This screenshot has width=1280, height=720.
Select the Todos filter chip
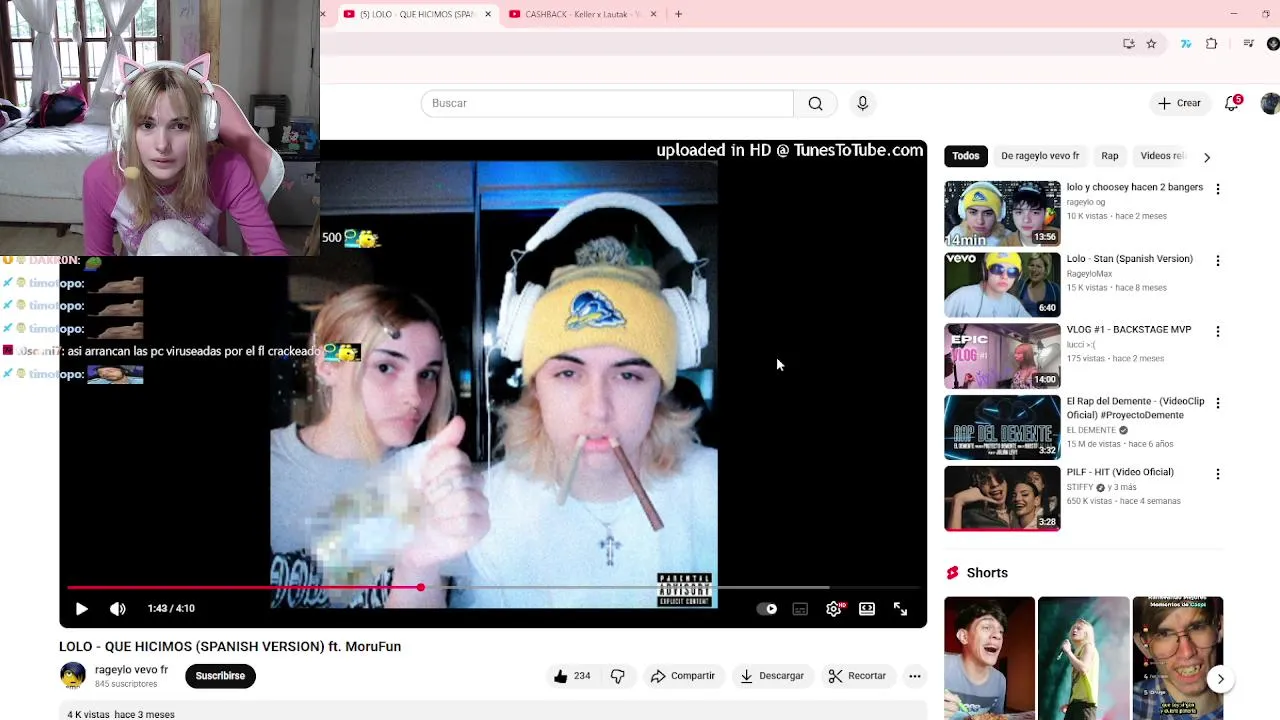point(965,156)
